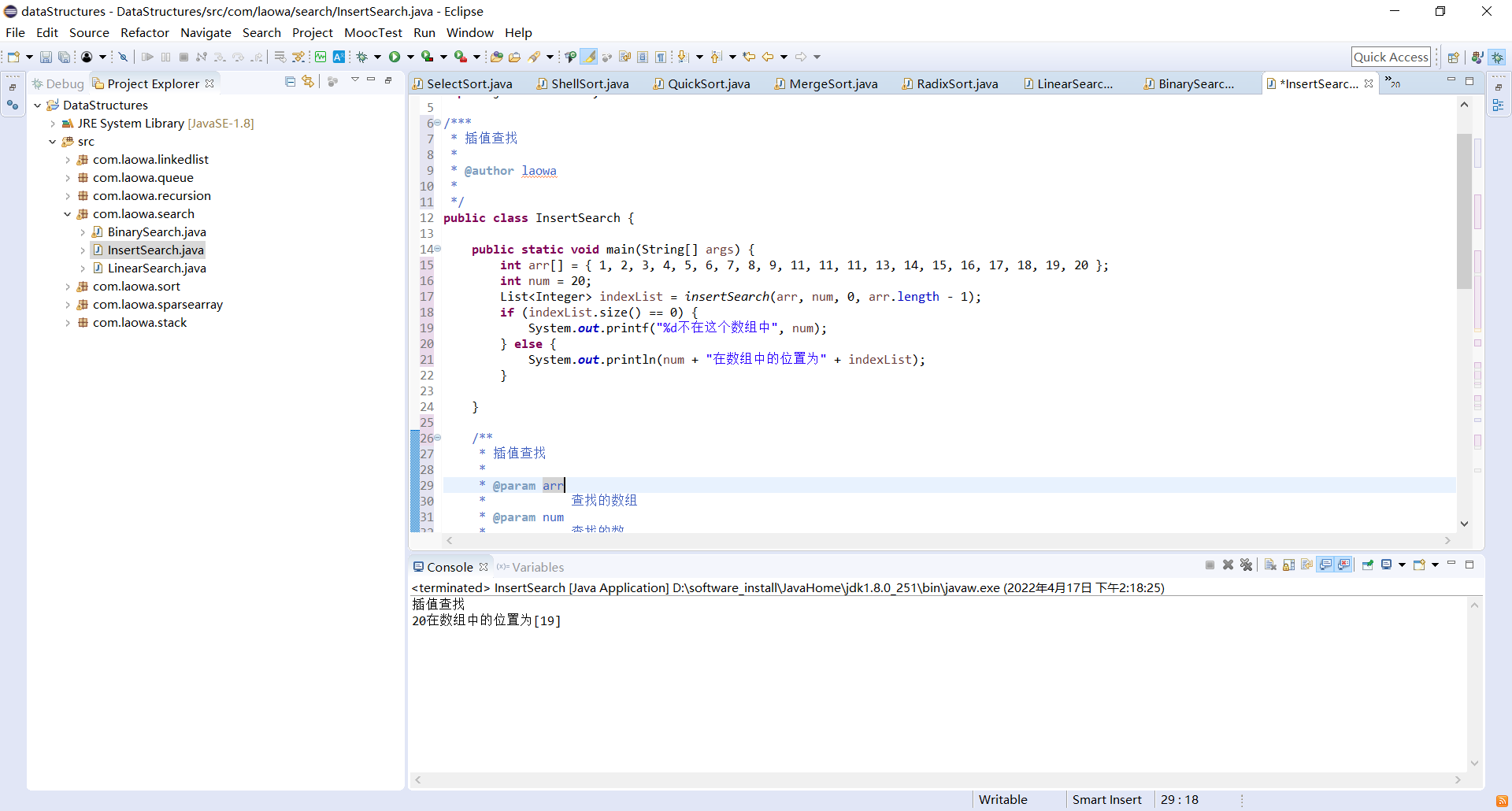The width and height of the screenshot is (1512, 811).
Task: Open Display Selected Console dropdown
Action: tap(1402, 565)
